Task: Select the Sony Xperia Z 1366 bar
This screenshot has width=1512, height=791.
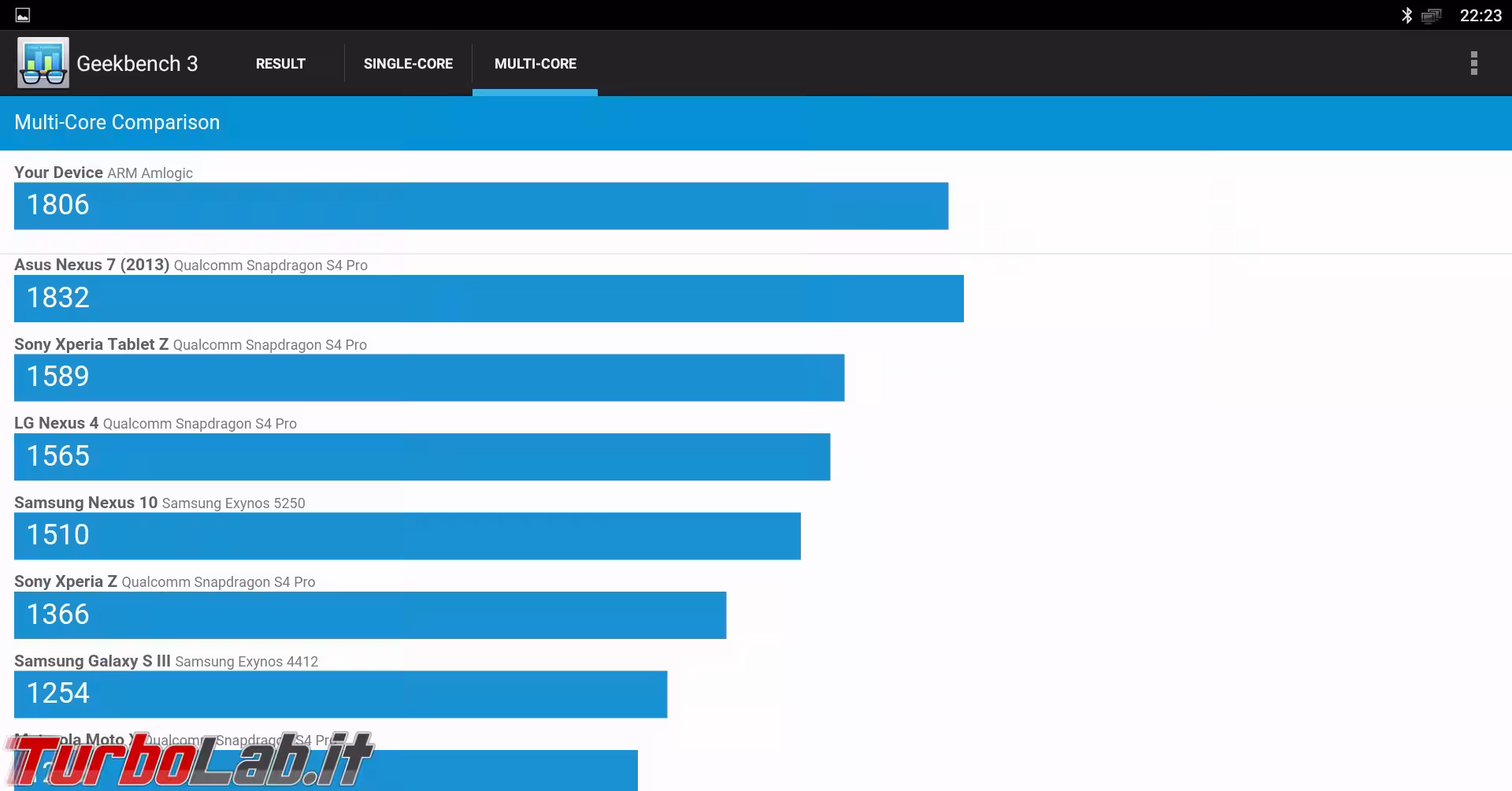Action: point(370,615)
